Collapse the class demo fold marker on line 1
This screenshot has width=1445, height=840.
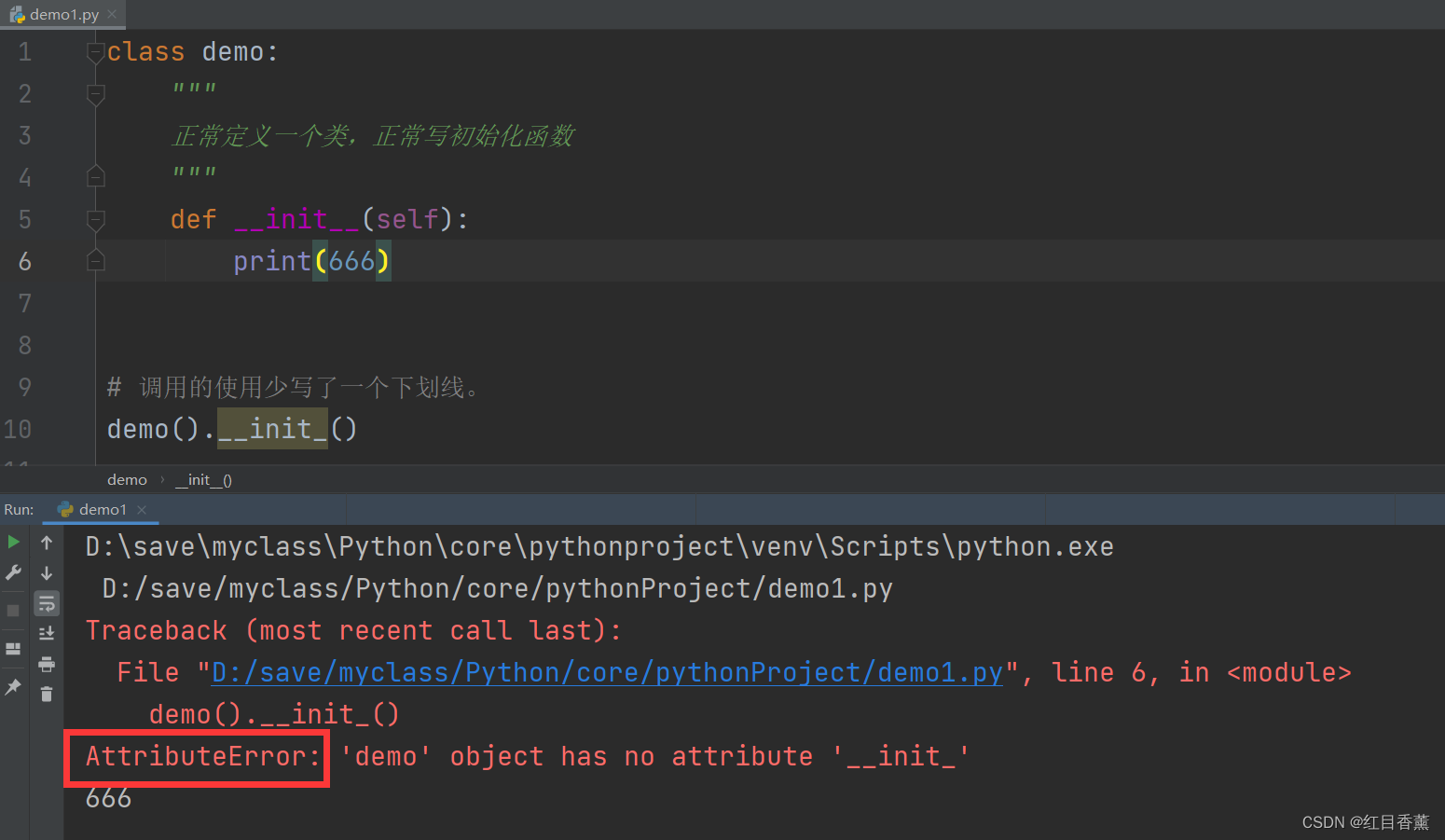click(95, 53)
